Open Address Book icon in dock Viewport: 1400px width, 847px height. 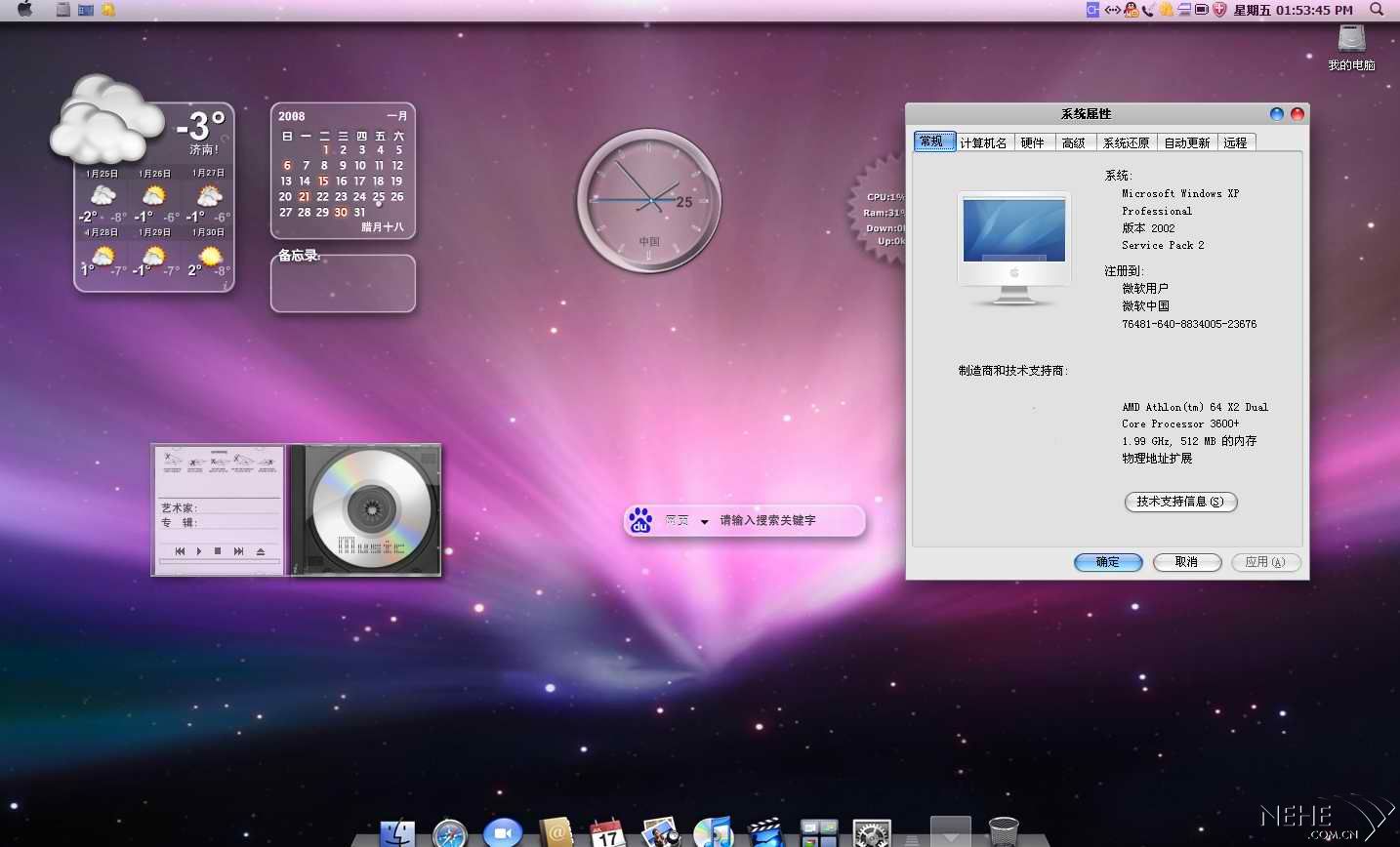coord(556,832)
